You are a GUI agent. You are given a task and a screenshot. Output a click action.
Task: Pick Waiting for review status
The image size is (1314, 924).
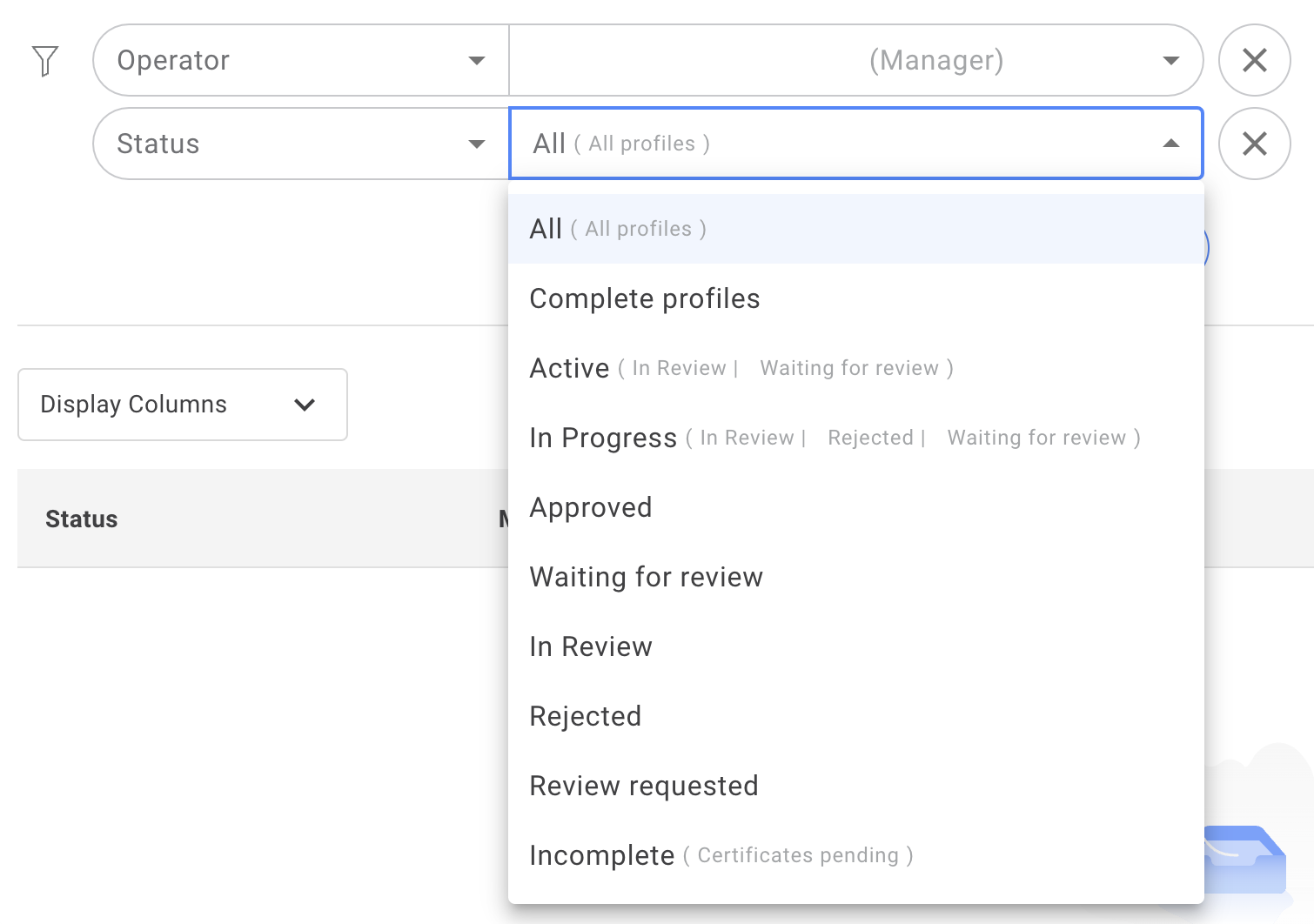pyautogui.click(x=646, y=577)
